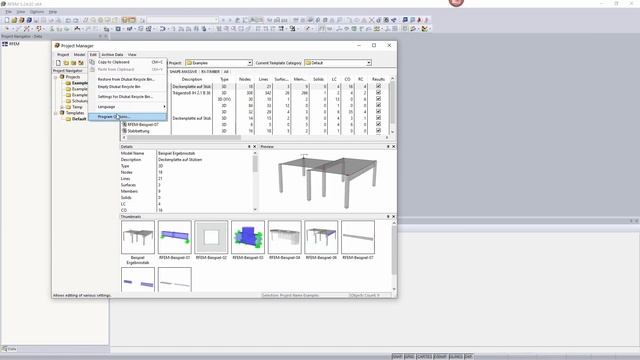Open the Project menu in Project Manager
Viewport: 640px width, 360px height.
tap(63, 54)
